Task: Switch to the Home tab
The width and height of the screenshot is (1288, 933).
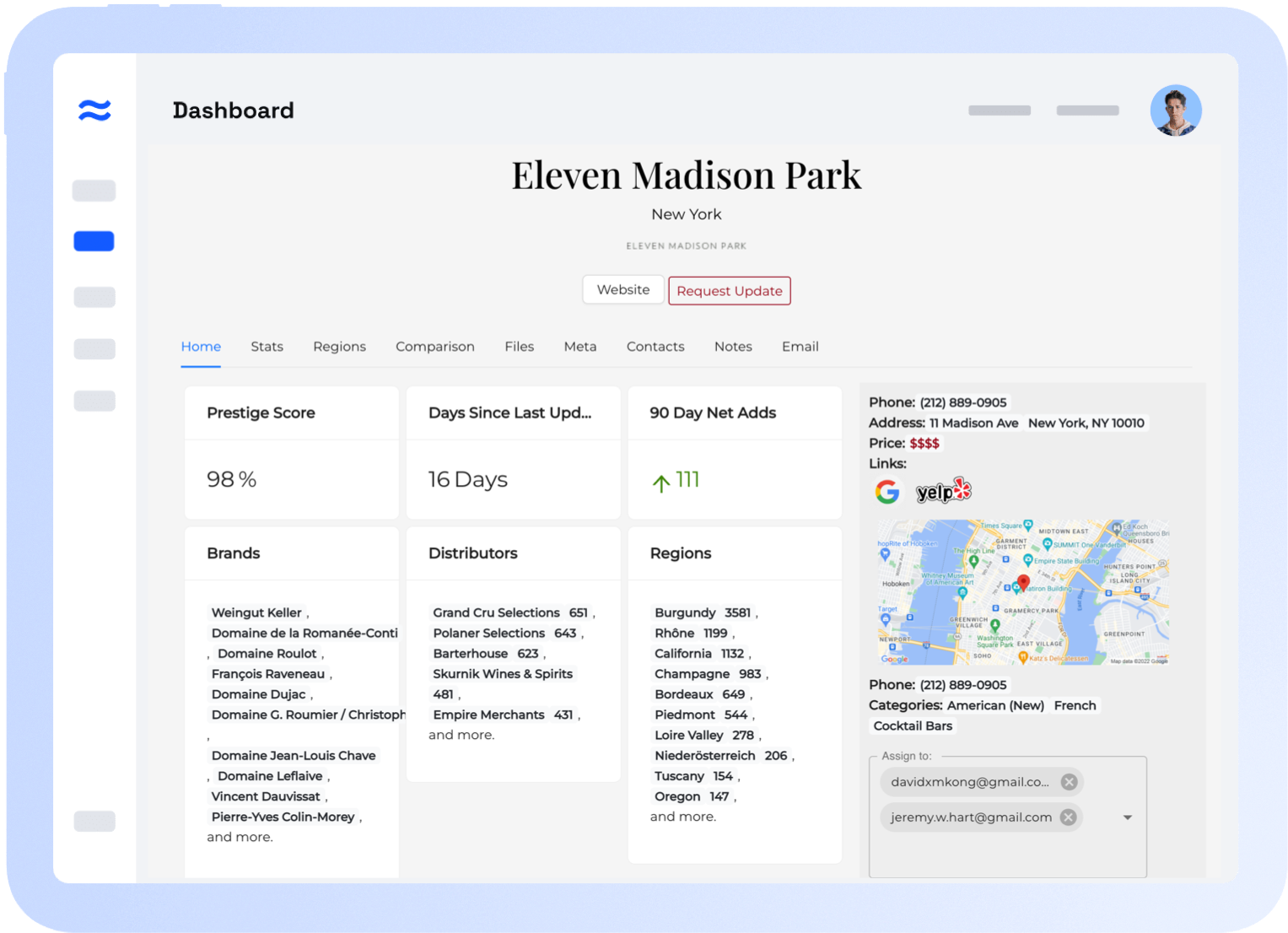Action: pyautogui.click(x=201, y=347)
